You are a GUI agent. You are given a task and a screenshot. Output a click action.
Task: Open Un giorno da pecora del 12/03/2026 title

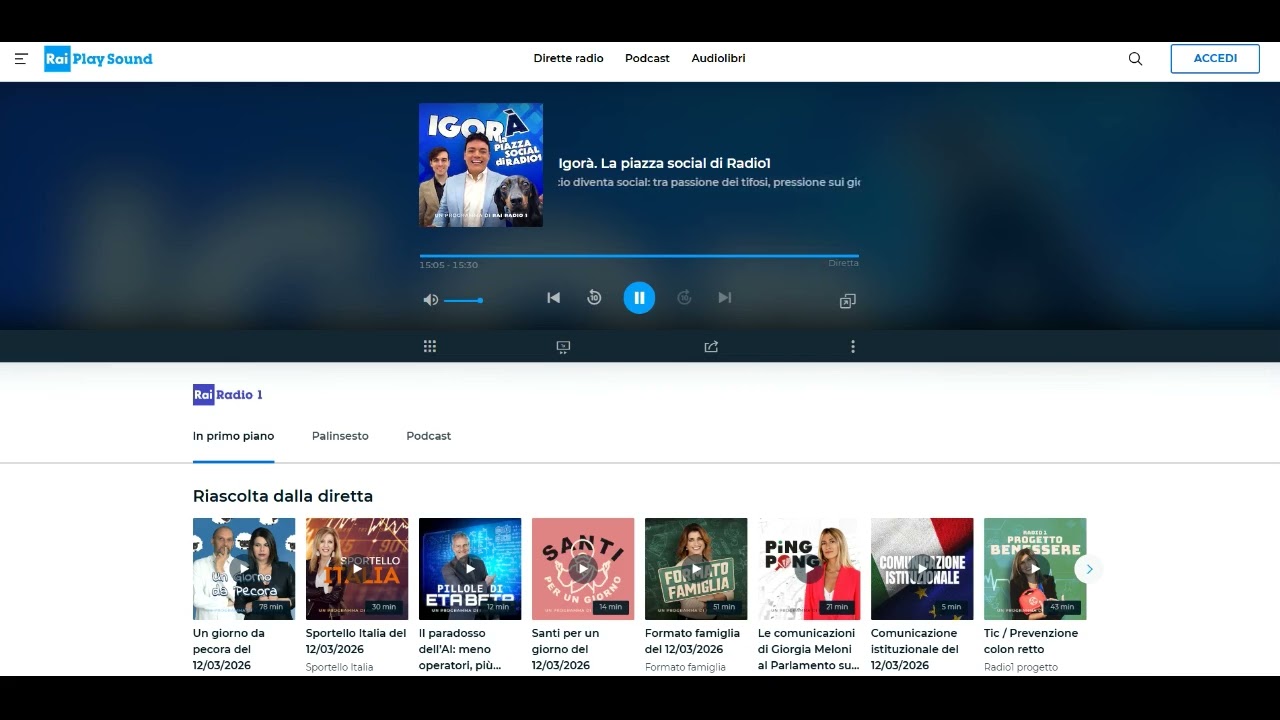coord(230,649)
